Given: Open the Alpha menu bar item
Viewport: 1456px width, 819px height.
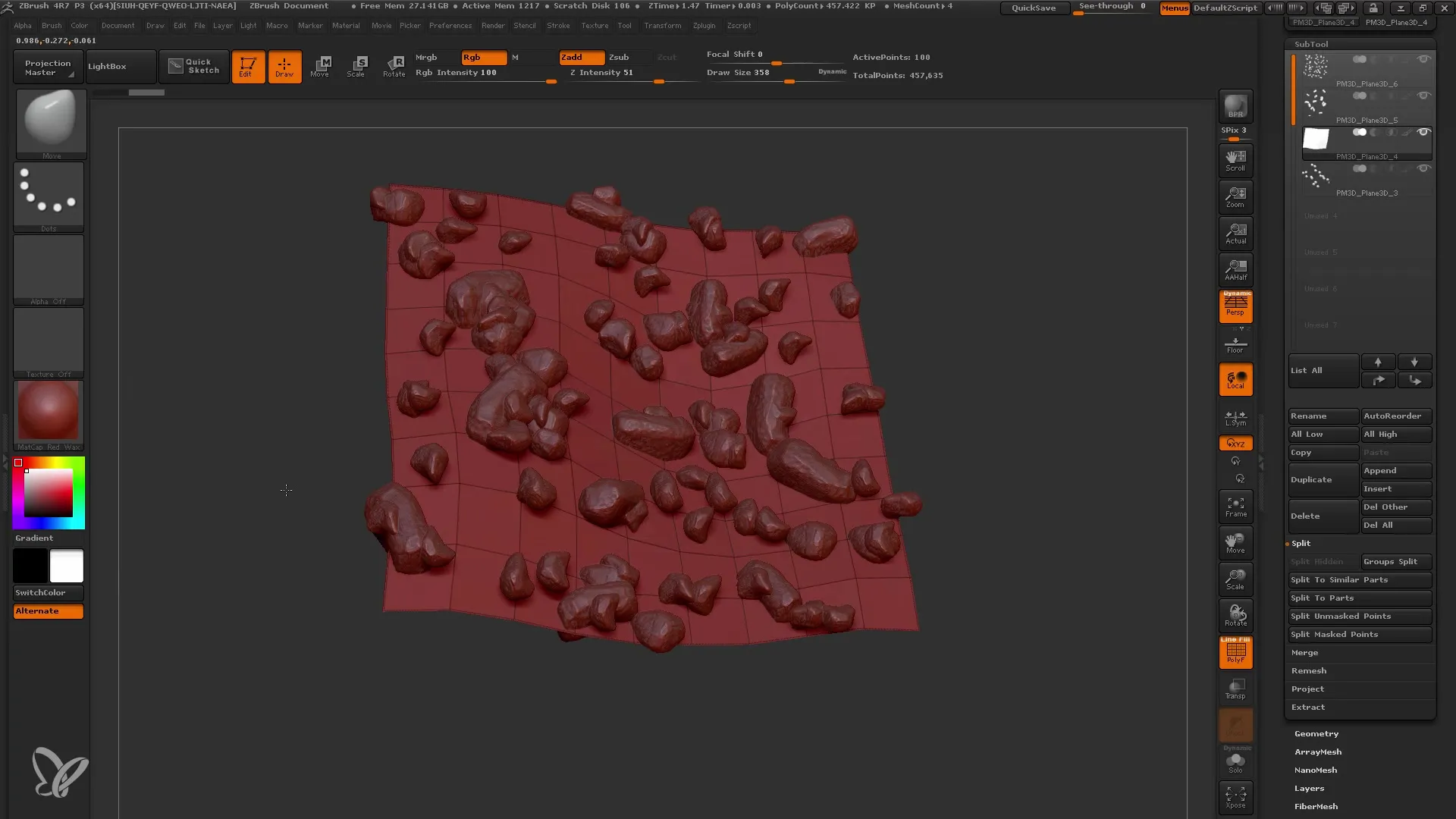Looking at the screenshot, I should [22, 25].
